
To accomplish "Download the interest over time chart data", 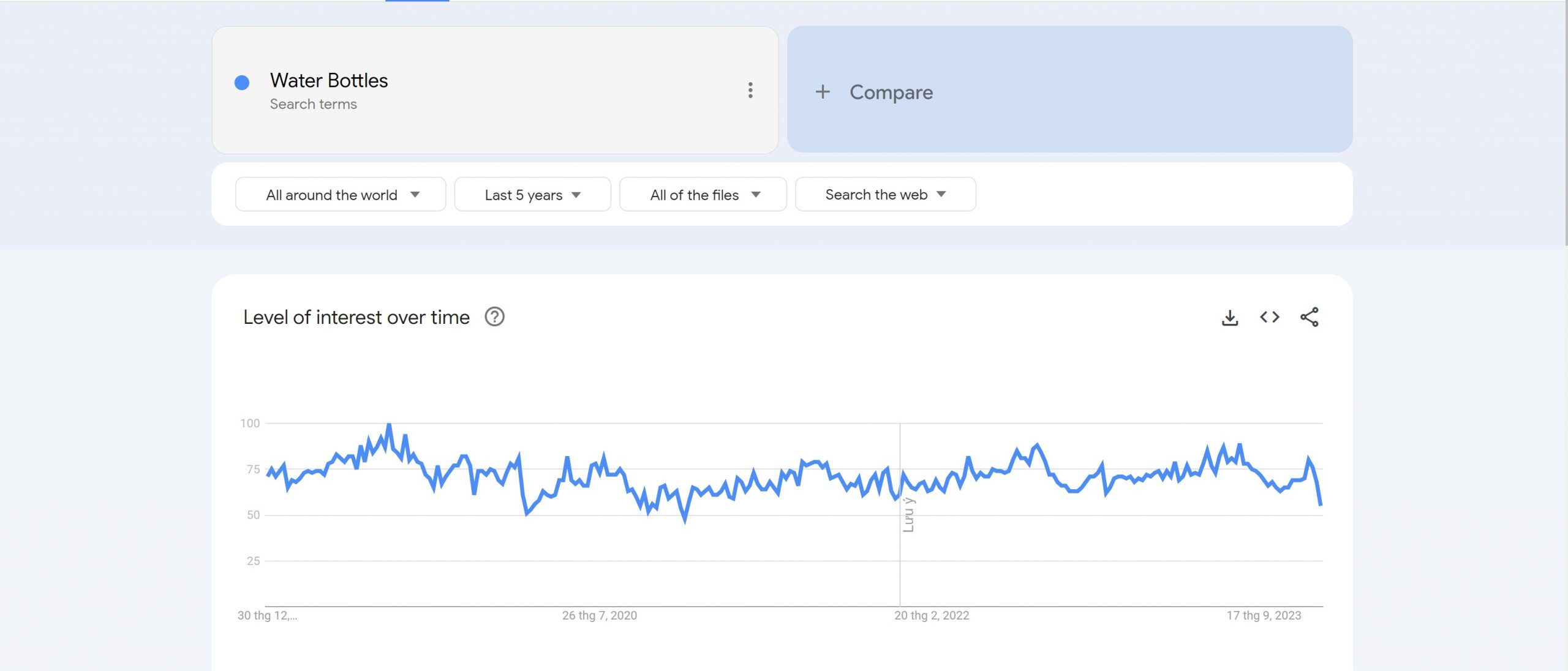I will (1230, 318).
